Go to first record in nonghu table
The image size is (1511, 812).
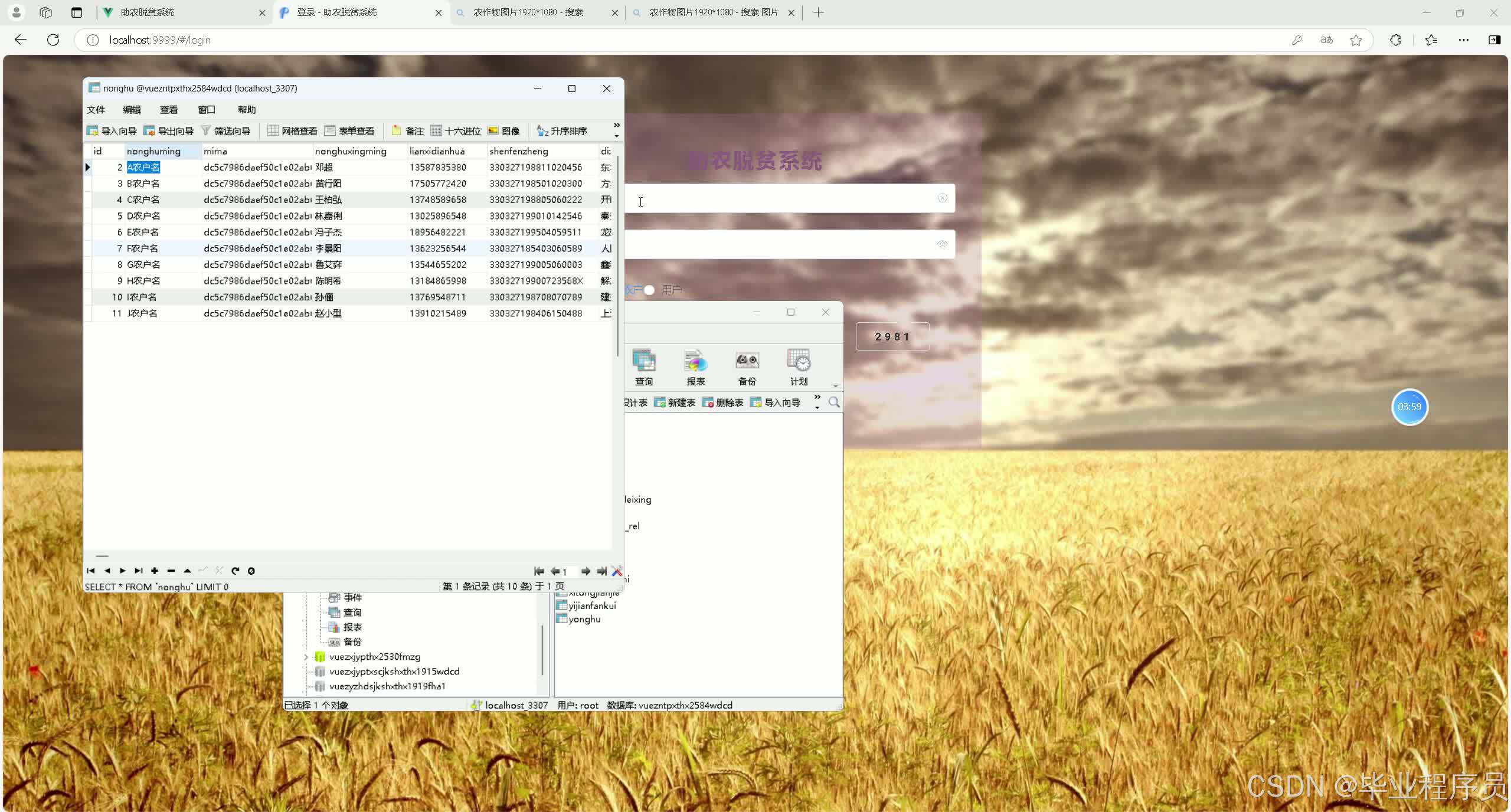pos(91,571)
